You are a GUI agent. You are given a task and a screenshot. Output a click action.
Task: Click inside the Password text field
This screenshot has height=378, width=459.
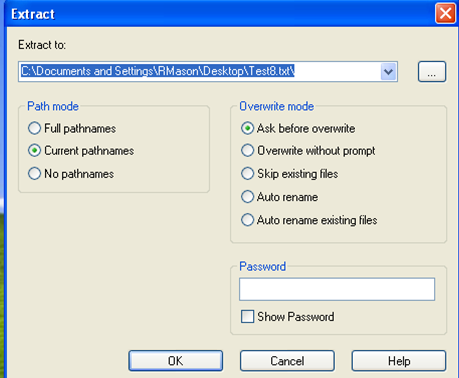click(337, 289)
